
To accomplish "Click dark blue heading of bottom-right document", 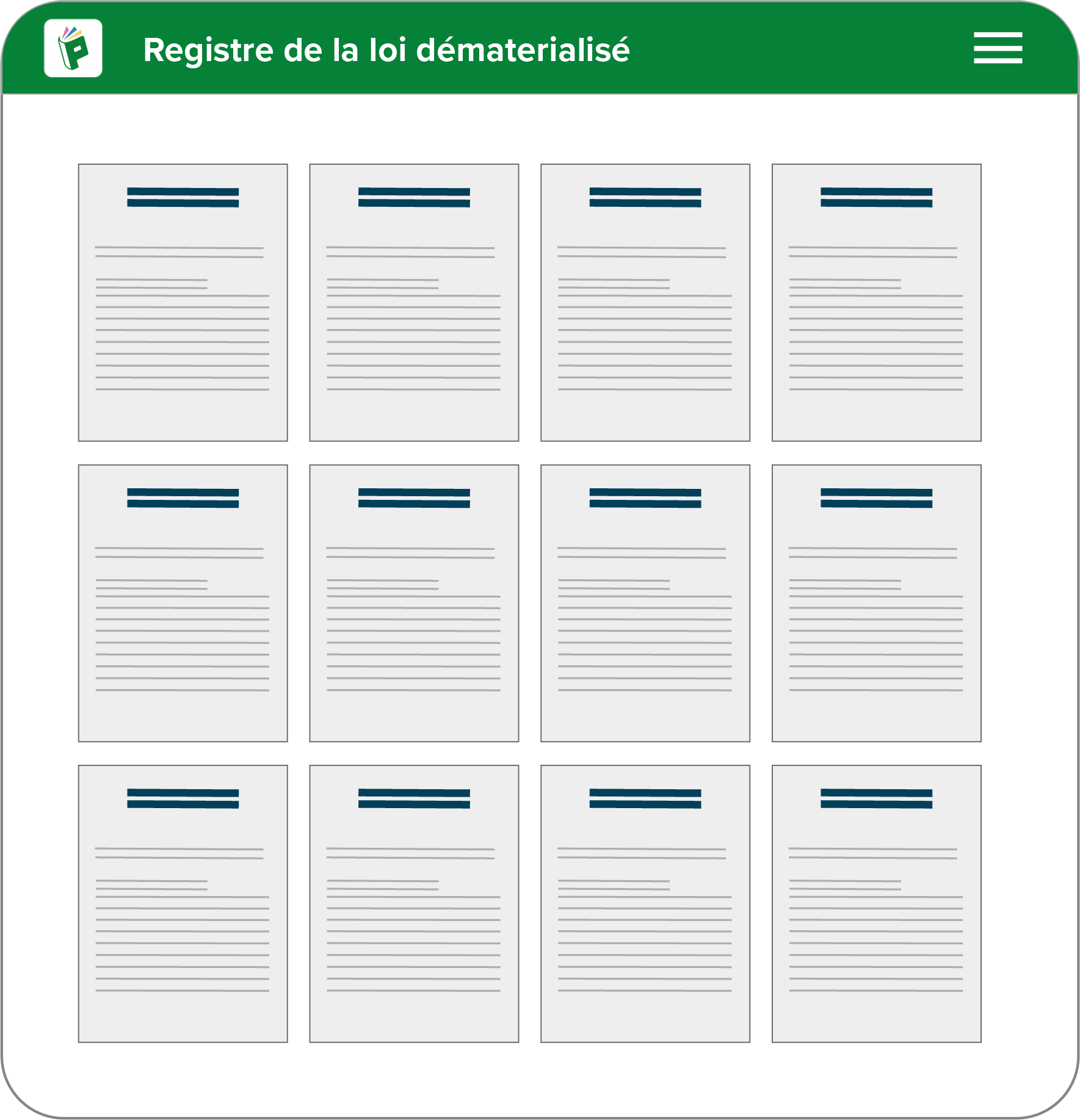I will tap(876, 798).
